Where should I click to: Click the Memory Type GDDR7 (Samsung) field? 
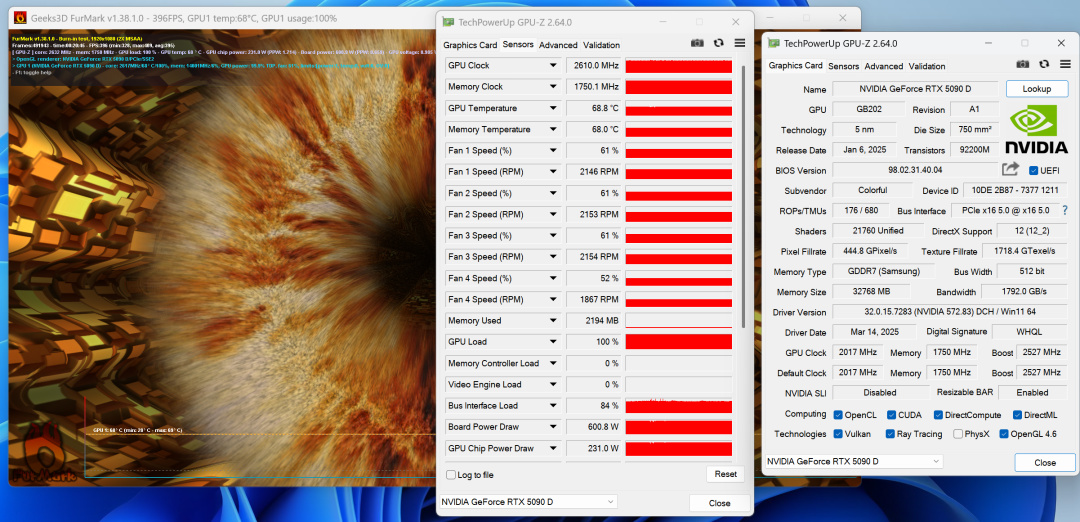(883, 271)
